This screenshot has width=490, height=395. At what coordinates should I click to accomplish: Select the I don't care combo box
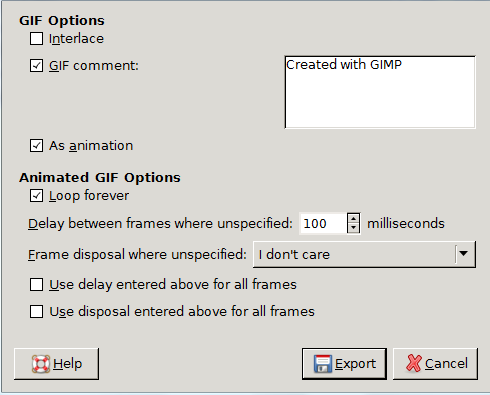(x=364, y=255)
